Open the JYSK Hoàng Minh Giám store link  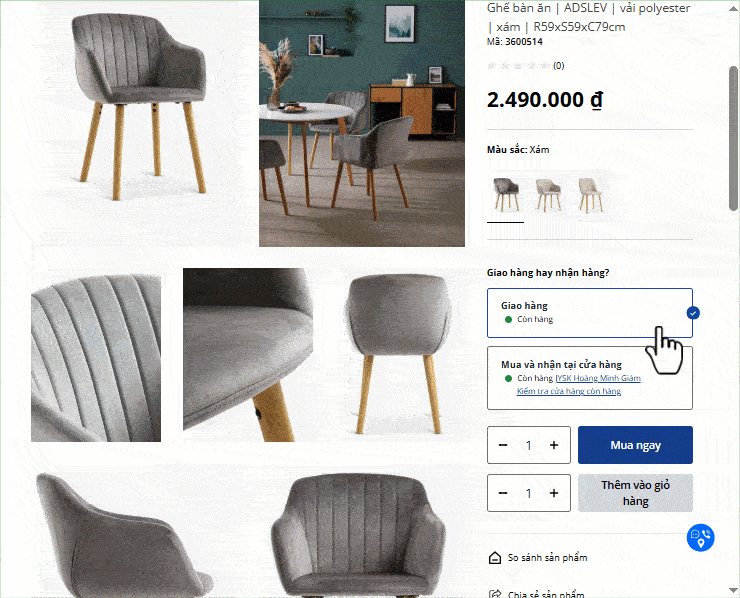point(598,378)
